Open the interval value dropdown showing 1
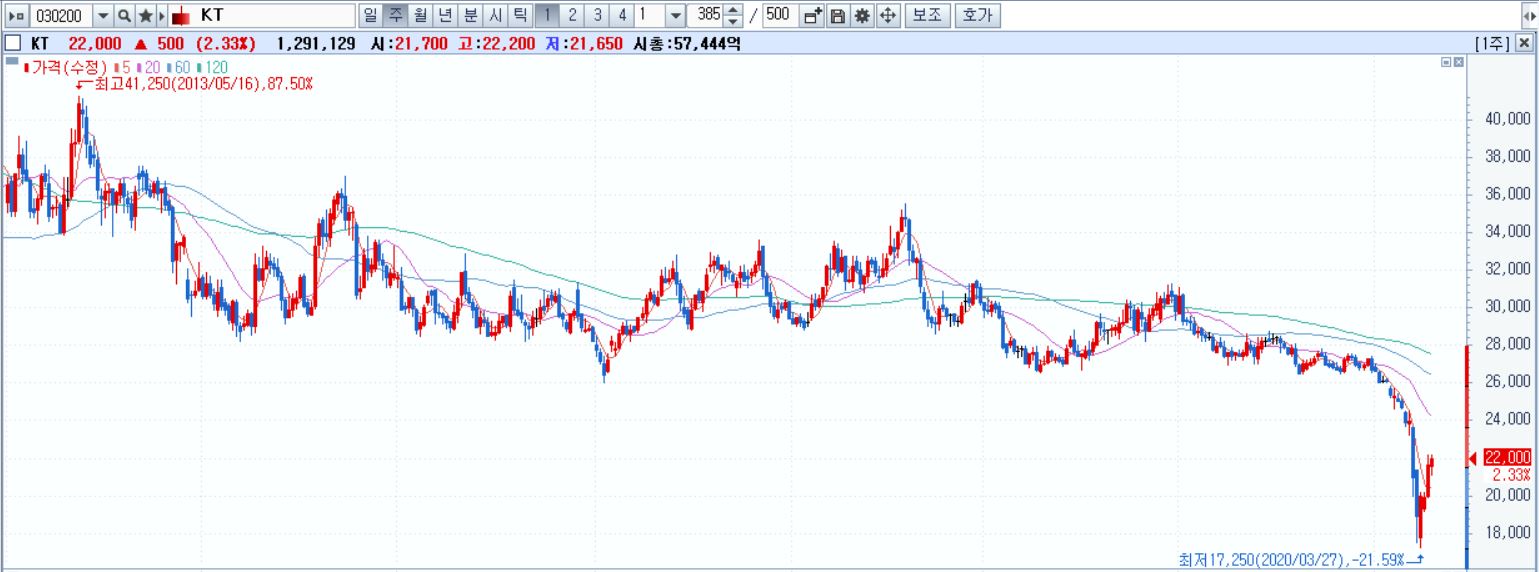 tap(675, 15)
